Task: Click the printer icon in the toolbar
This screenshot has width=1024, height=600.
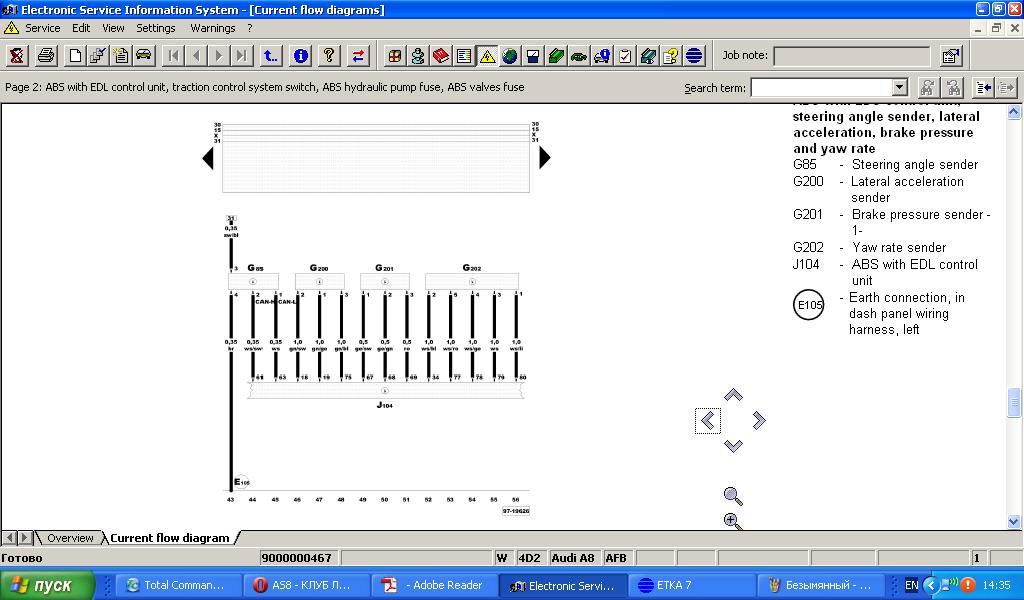Action: coord(45,56)
